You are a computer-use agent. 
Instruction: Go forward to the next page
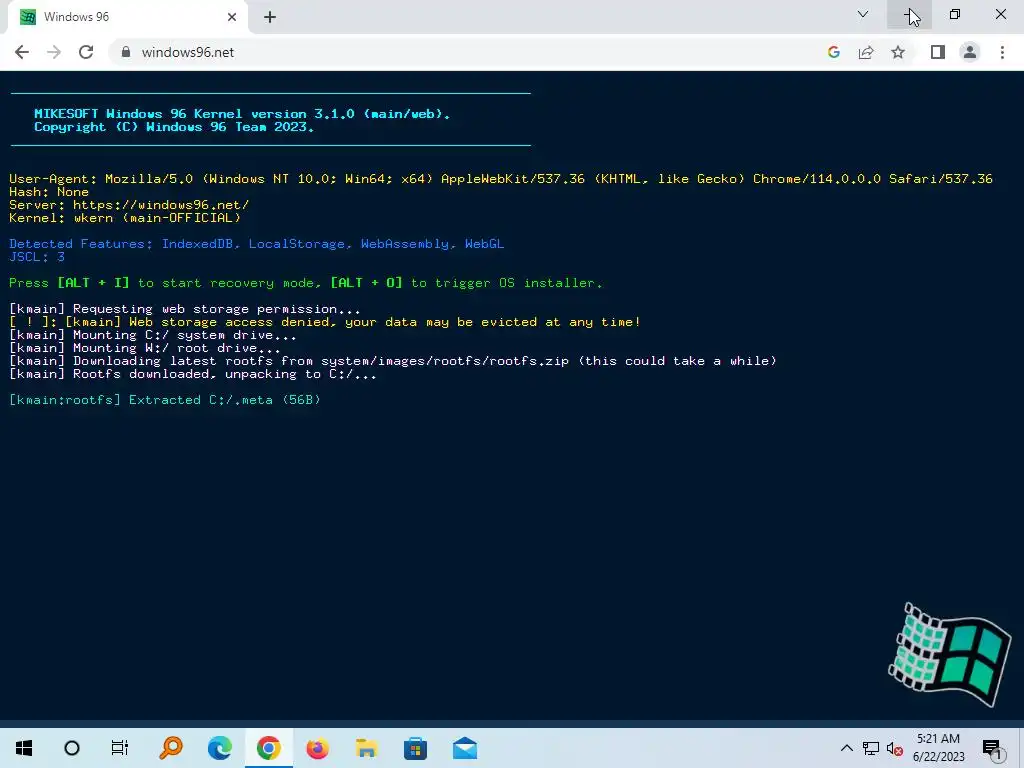click(54, 52)
